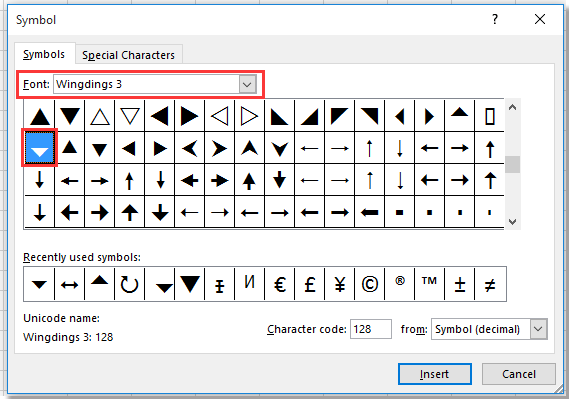The width and height of the screenshot is (569, 399).
Task: Open dialog help with the question mark
Action: pos(495,19)
